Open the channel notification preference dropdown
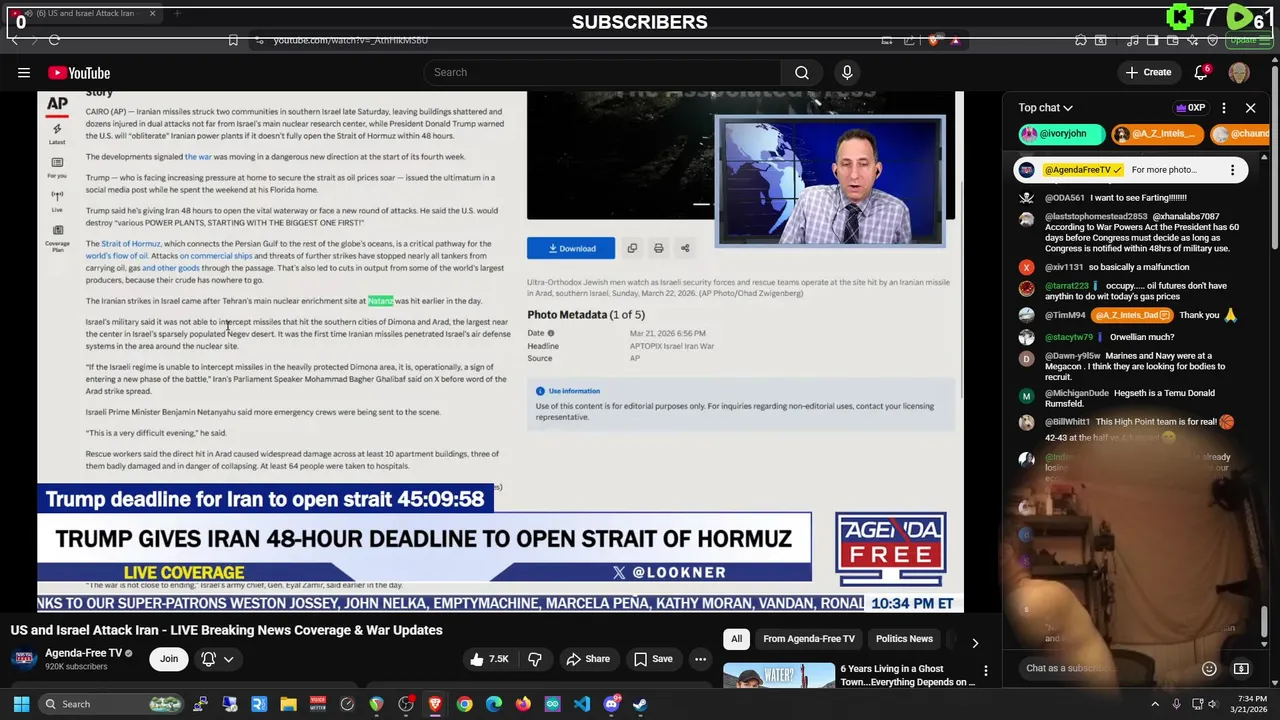The width and height of the screenshot is (1280, 720). point(217,659)
